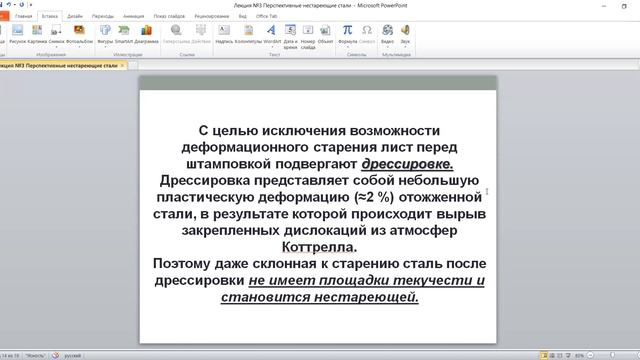Open the Рецензирование ribbon tab
This screenshot has height=360, width=640.
211,16
